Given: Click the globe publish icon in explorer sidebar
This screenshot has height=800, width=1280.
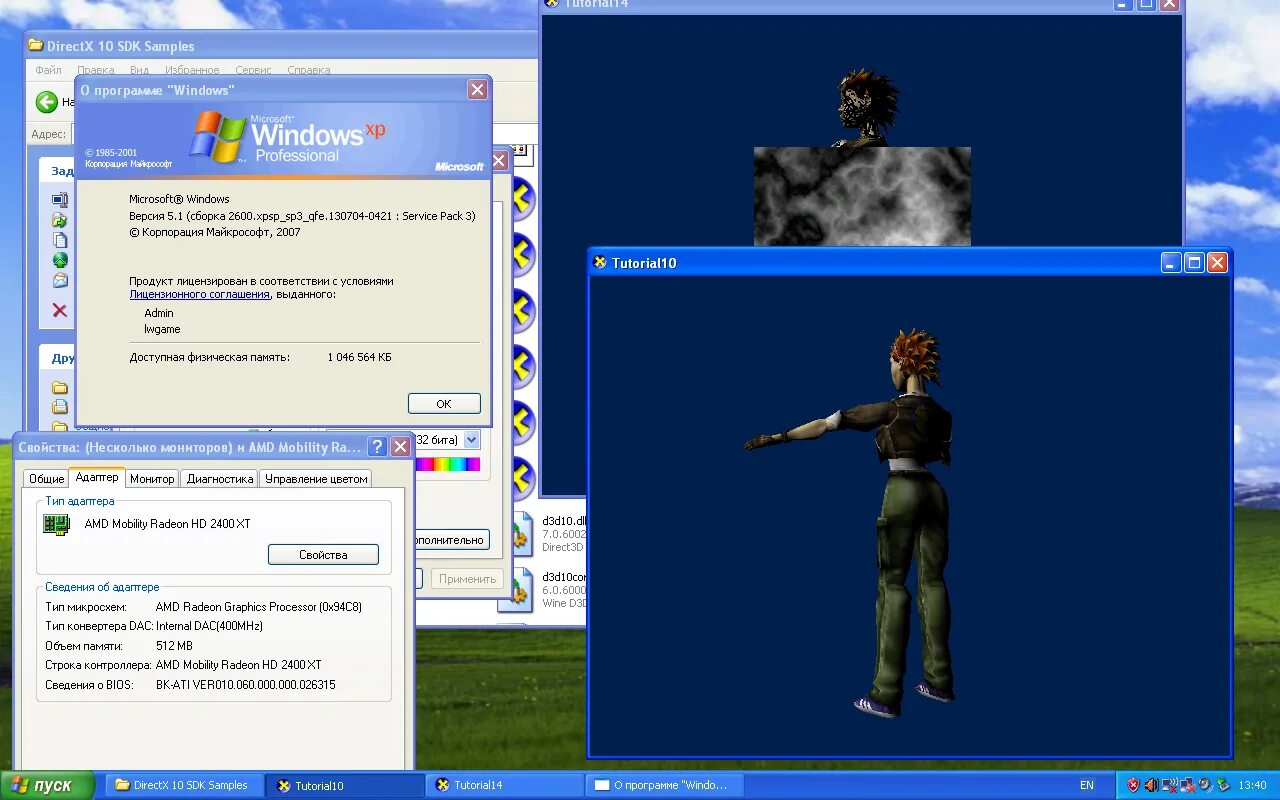Looking at the screenshot, I should point(60,260).
